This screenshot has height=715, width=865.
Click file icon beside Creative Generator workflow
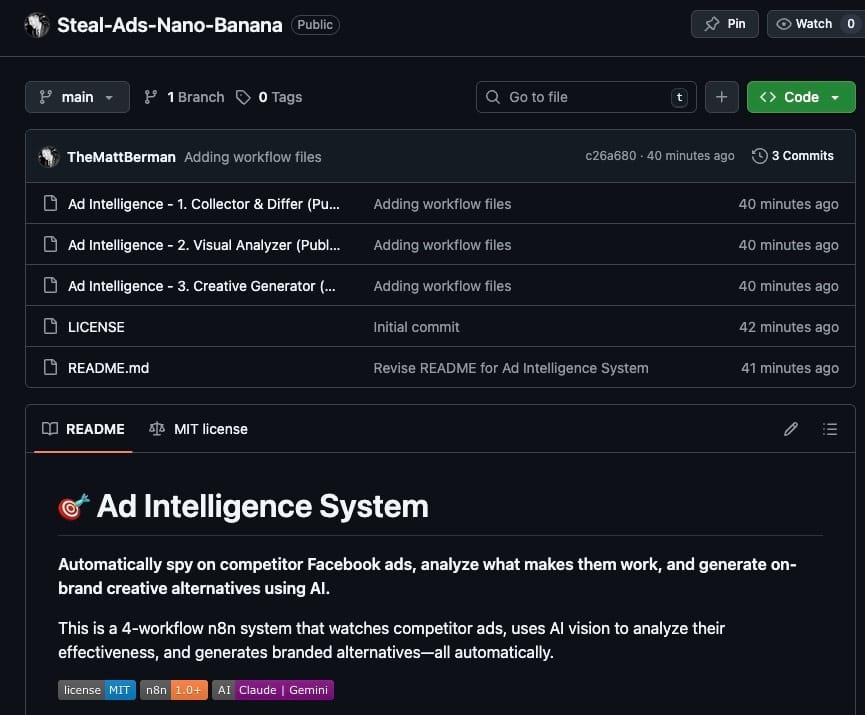coord(50,286)
